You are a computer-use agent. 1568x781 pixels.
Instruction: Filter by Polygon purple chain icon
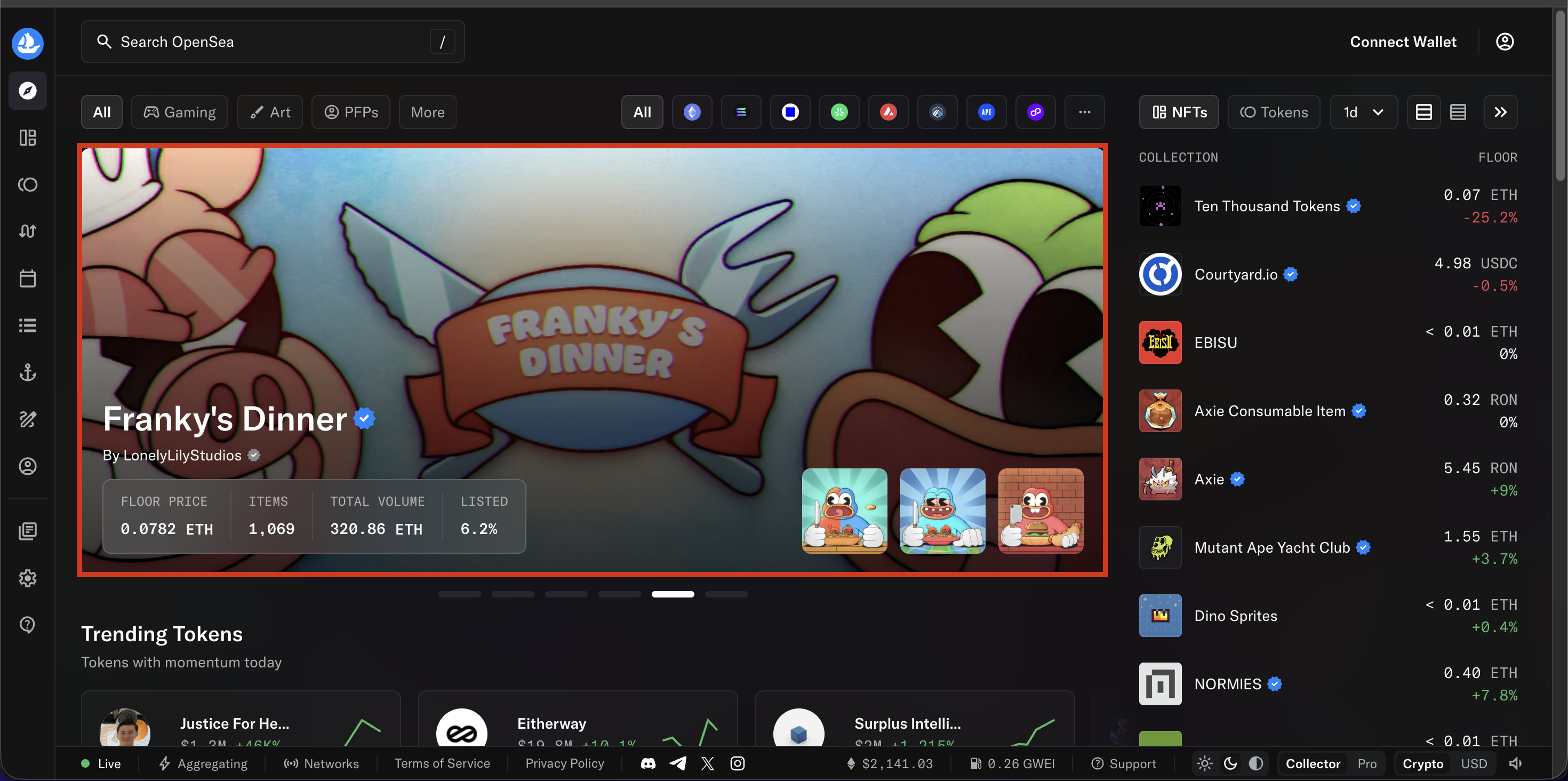1035,112
